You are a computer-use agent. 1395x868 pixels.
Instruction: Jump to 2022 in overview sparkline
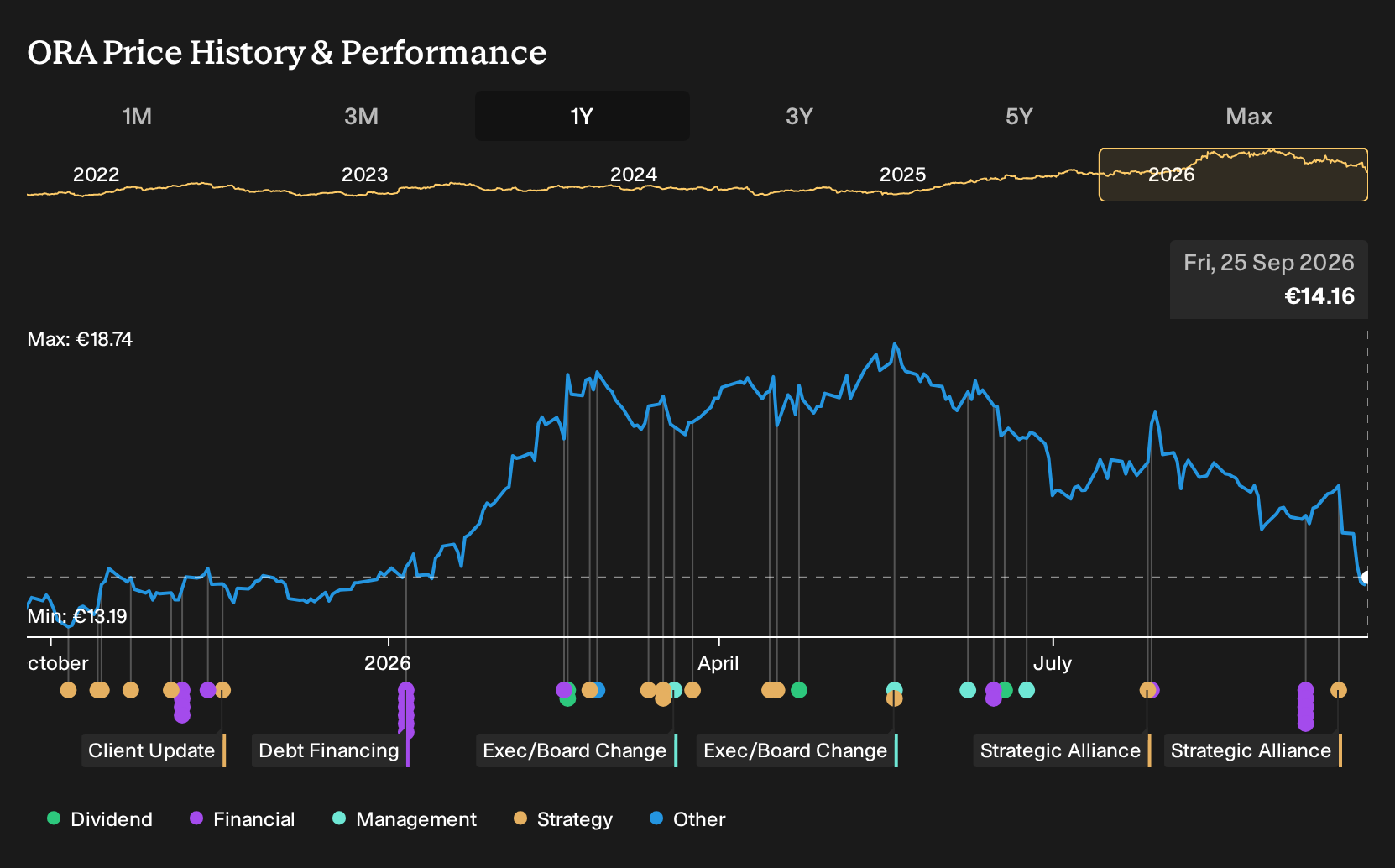[x=96, y=175]
